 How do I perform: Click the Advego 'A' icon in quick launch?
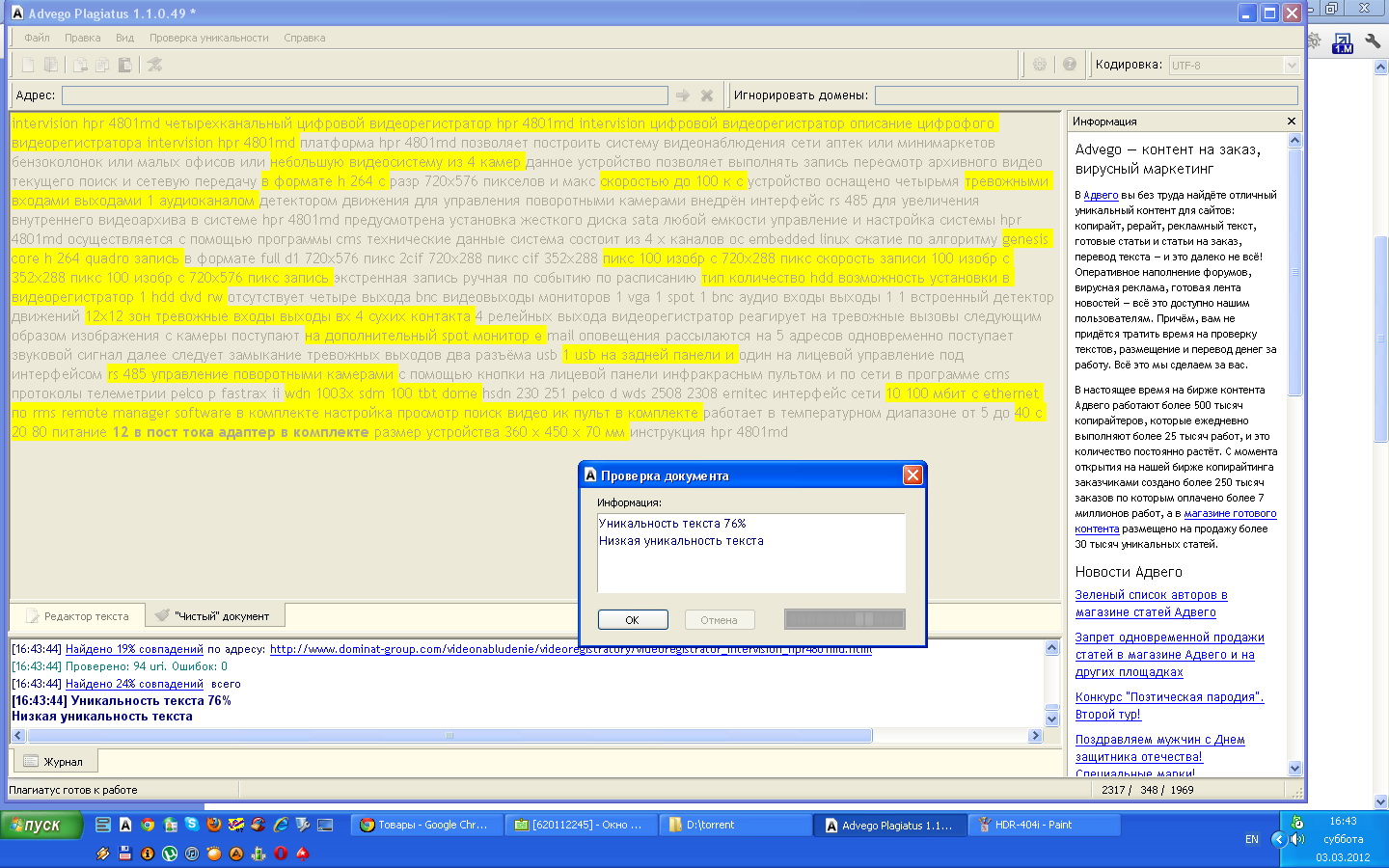point(125,825)
